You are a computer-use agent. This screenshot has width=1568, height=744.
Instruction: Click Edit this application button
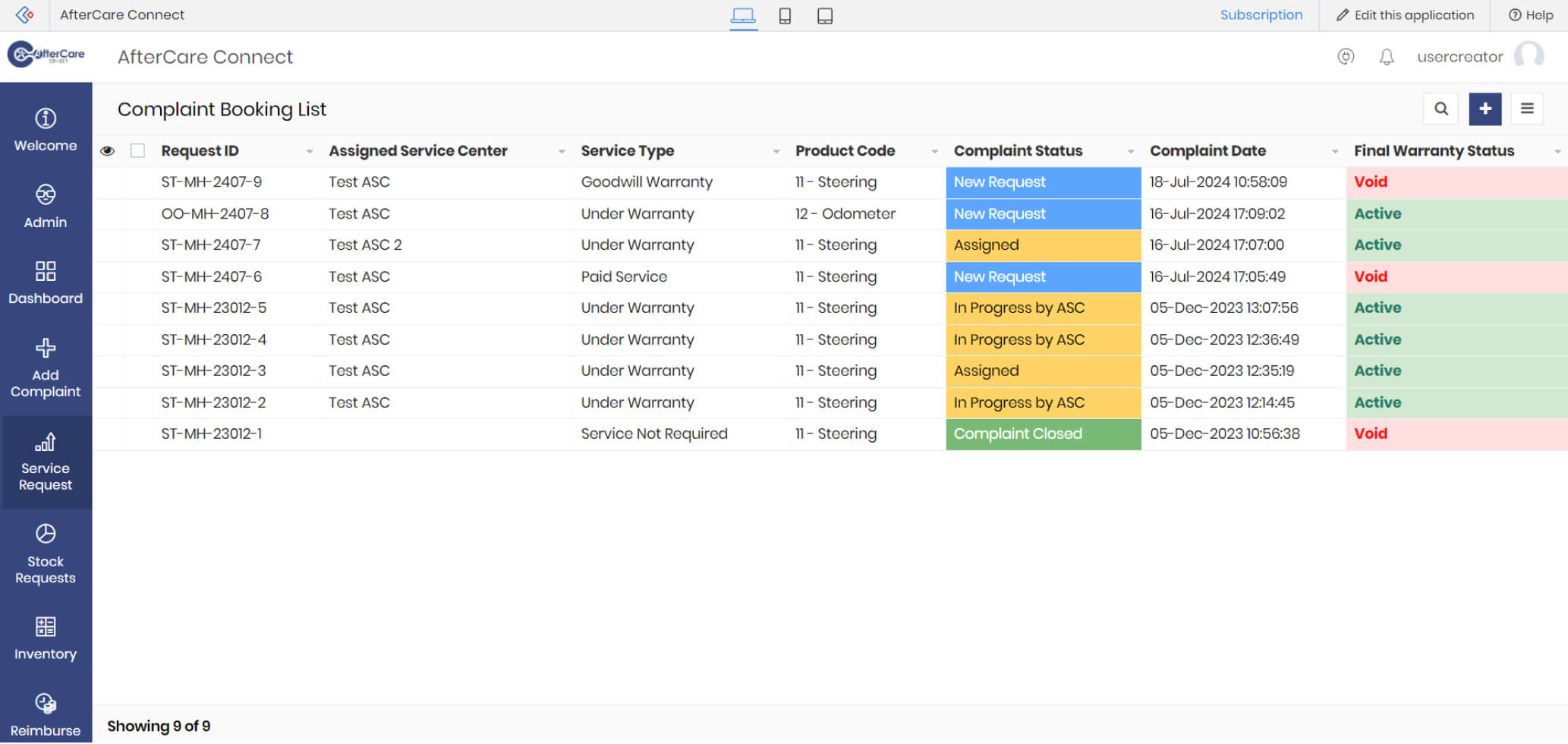point(1405,15)
